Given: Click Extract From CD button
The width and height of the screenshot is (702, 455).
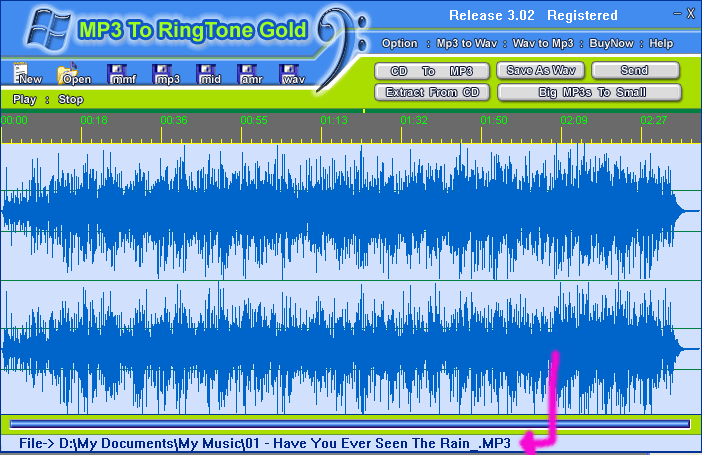Looking at the screenshot, I should [x=432, y=92].
